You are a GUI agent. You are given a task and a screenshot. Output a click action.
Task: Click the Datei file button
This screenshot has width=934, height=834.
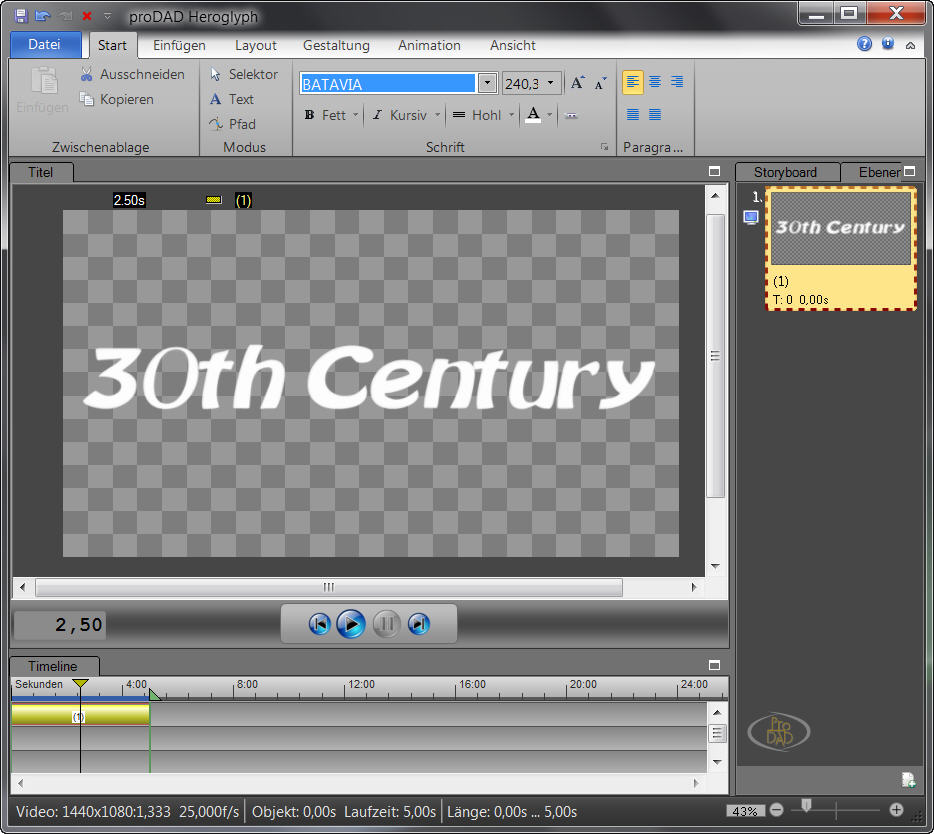click(44, 45)
